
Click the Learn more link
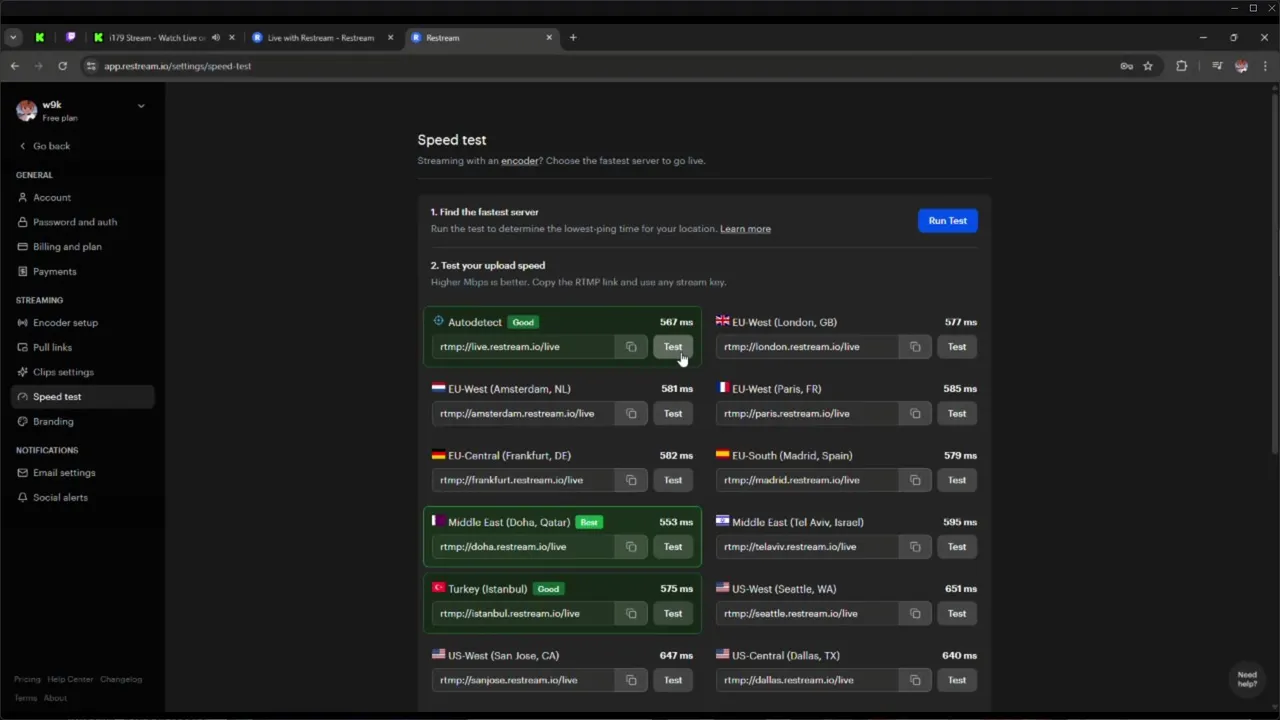[745, 229]
